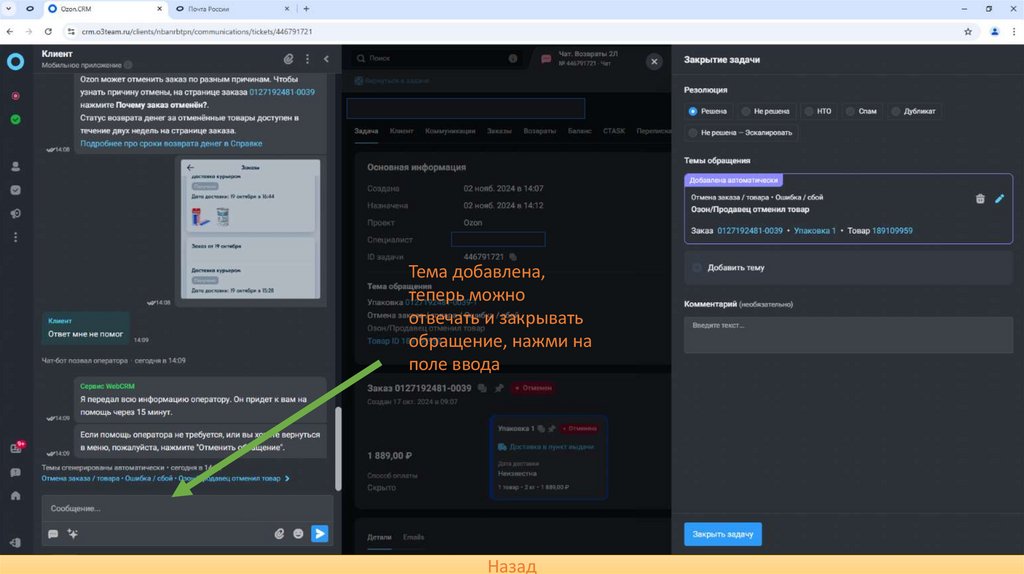
Task: Click the chat panel vertical scrollbar
Action: click(x=338, y=449)
